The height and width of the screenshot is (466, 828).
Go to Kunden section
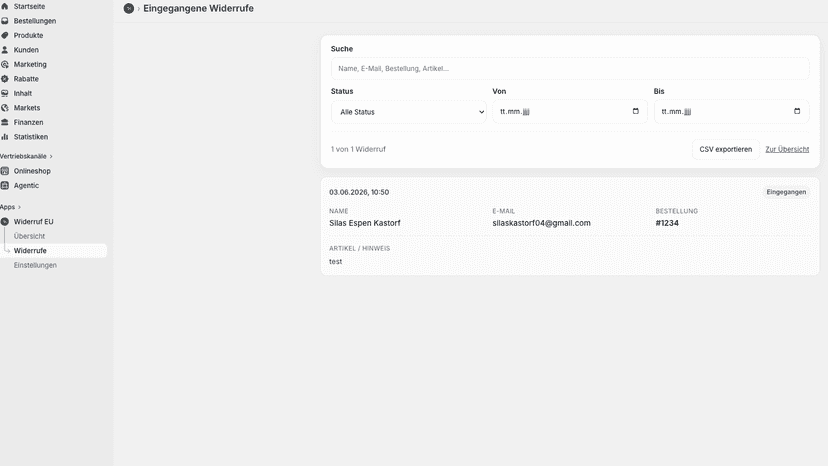tap(26, 50)
